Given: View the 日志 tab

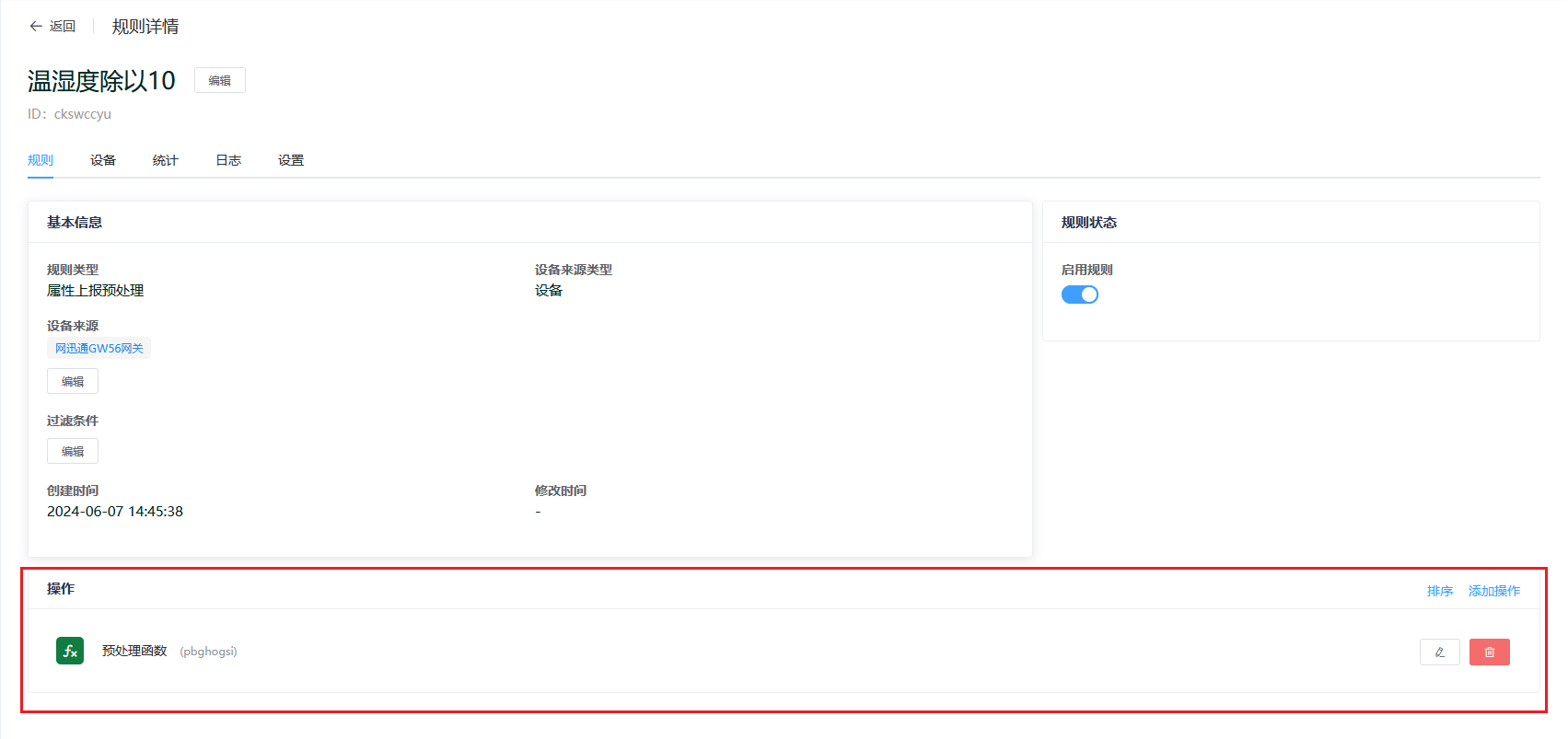Looking at the screenshot, I should [228, 160].
